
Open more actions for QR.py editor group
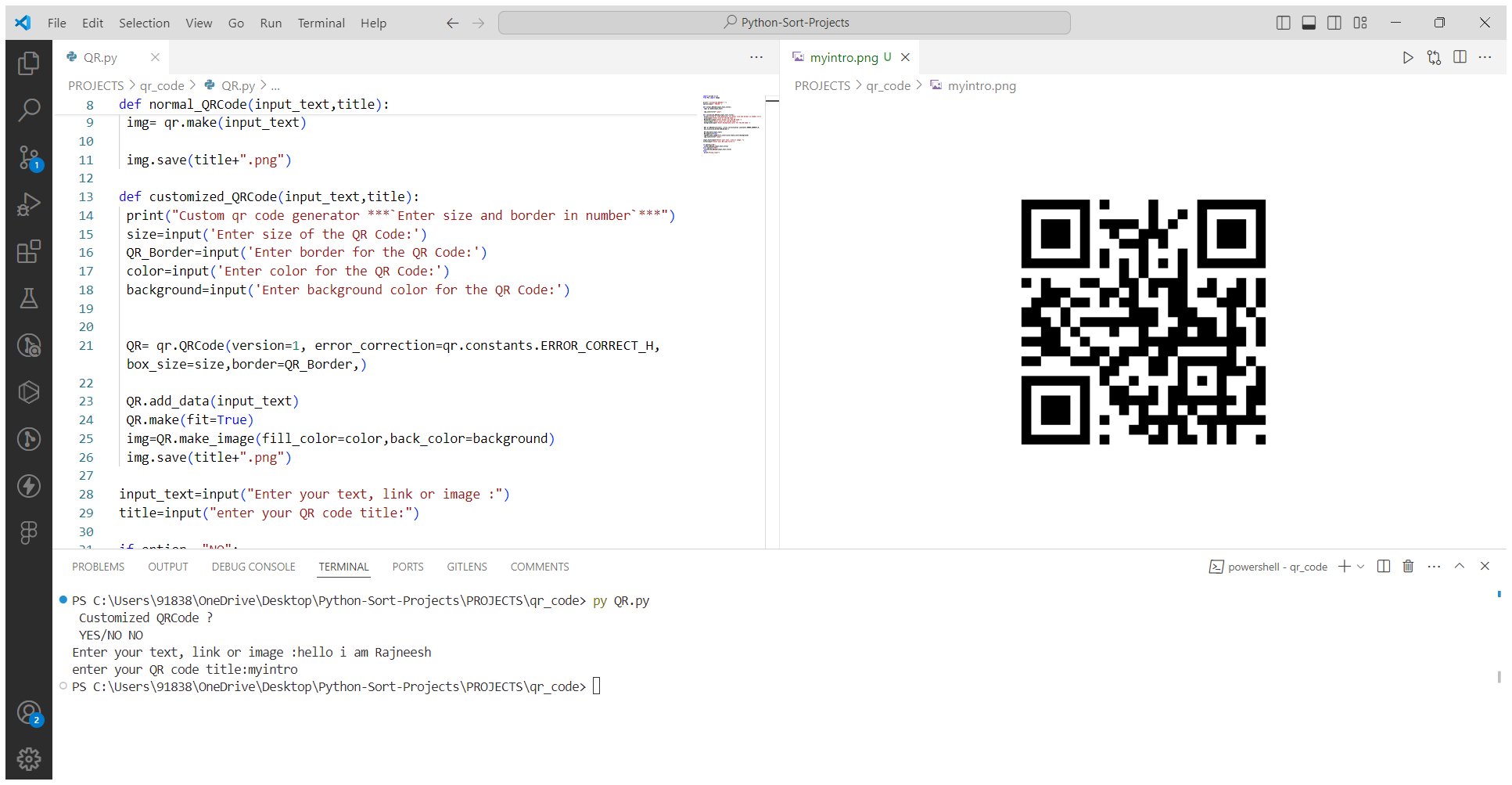(756, 57)
